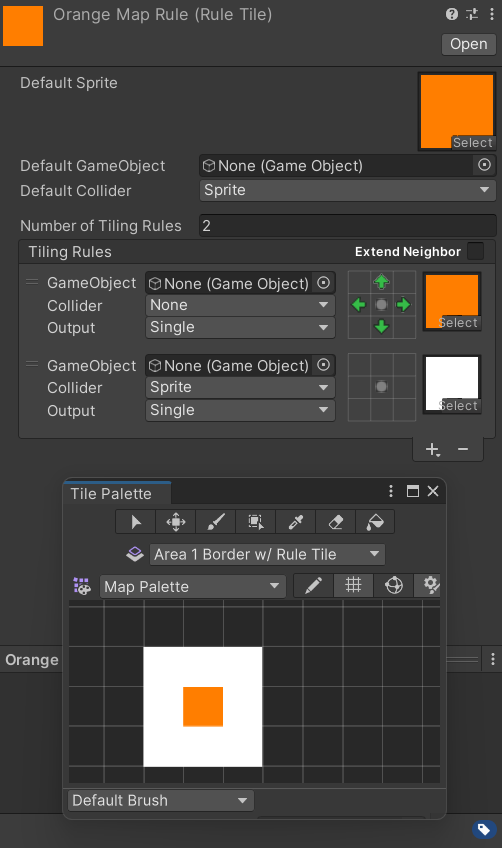The image size is (502, 848).
Task: Select the Box Fill rectangle tool
Action: click(x=256, y=522)
